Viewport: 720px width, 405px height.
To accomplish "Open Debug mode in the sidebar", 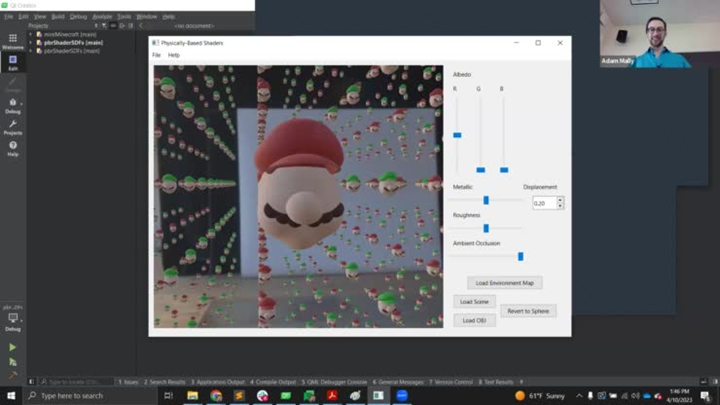I will (x=12, y=106).
